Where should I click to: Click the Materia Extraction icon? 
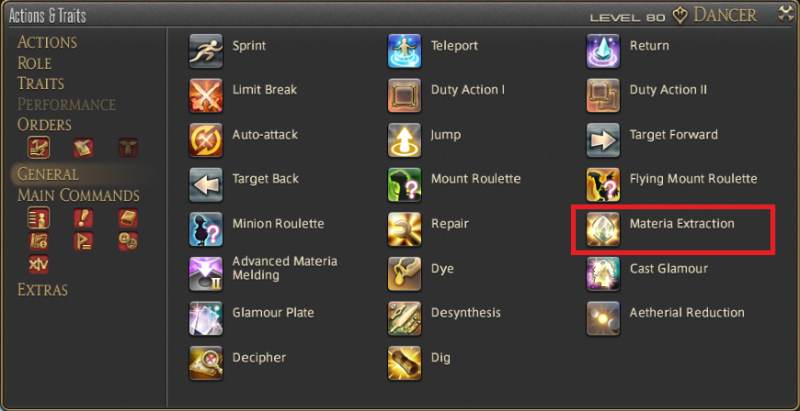pyautogui.click(x=603, y=229)
